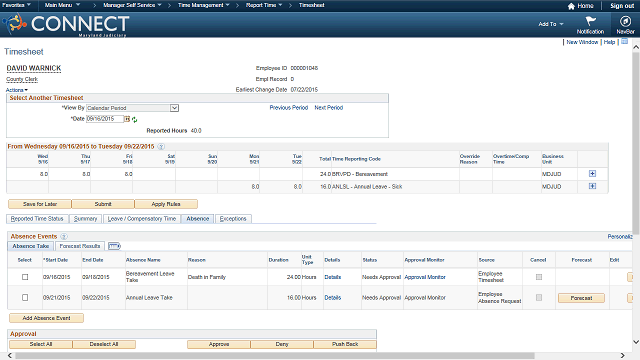Add a row after Annual Leave - Sick row
The height and width of the screenshot is (360, 640).
point(592,186)
